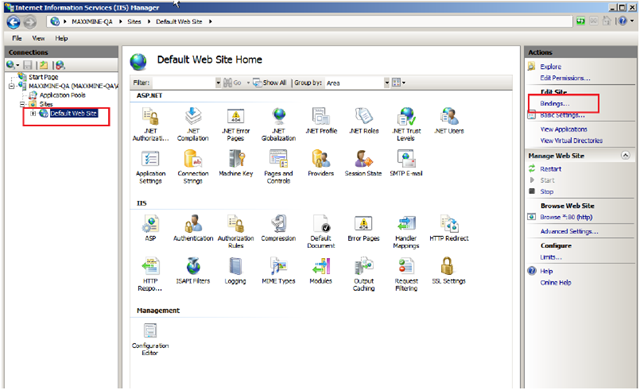This screenshot has height=390, width=640.
Task: Click Bindings link in Actions
Action: pos(554,104)
